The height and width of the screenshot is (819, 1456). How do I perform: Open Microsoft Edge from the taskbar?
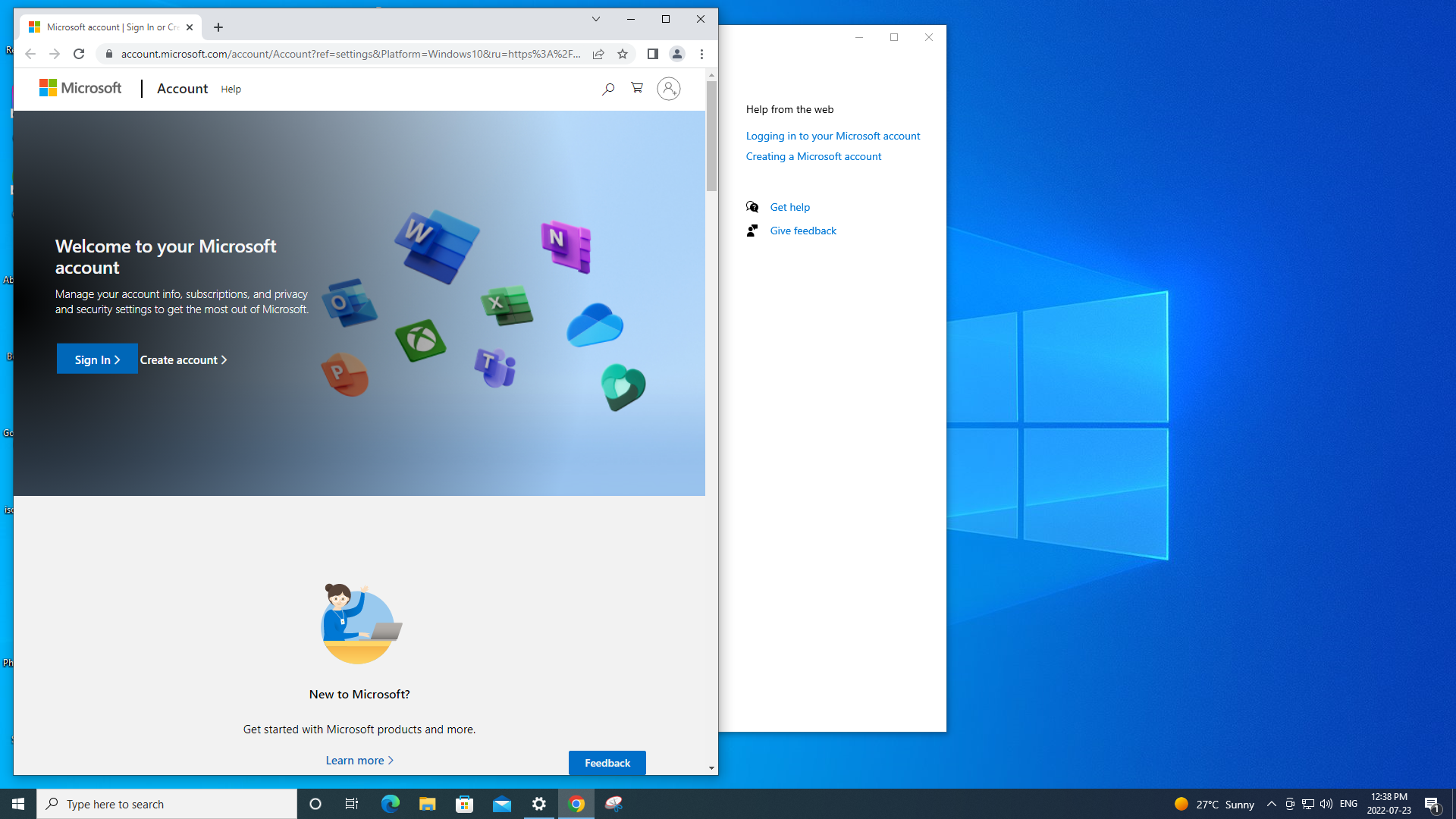tap(390, 804)
